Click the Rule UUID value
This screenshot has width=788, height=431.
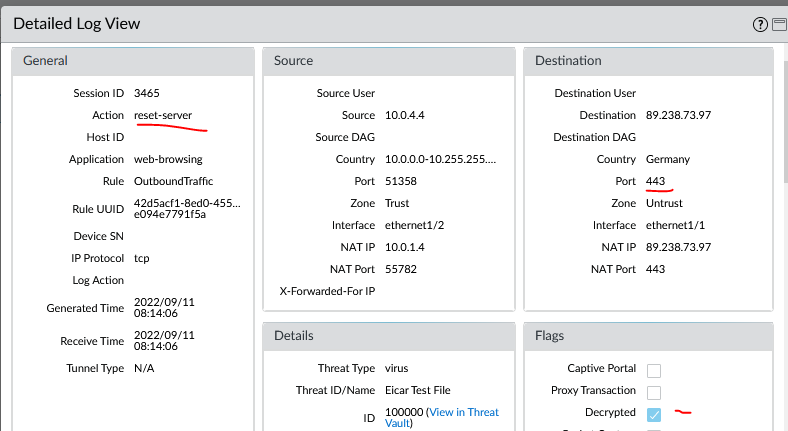[x=187, y=208]
